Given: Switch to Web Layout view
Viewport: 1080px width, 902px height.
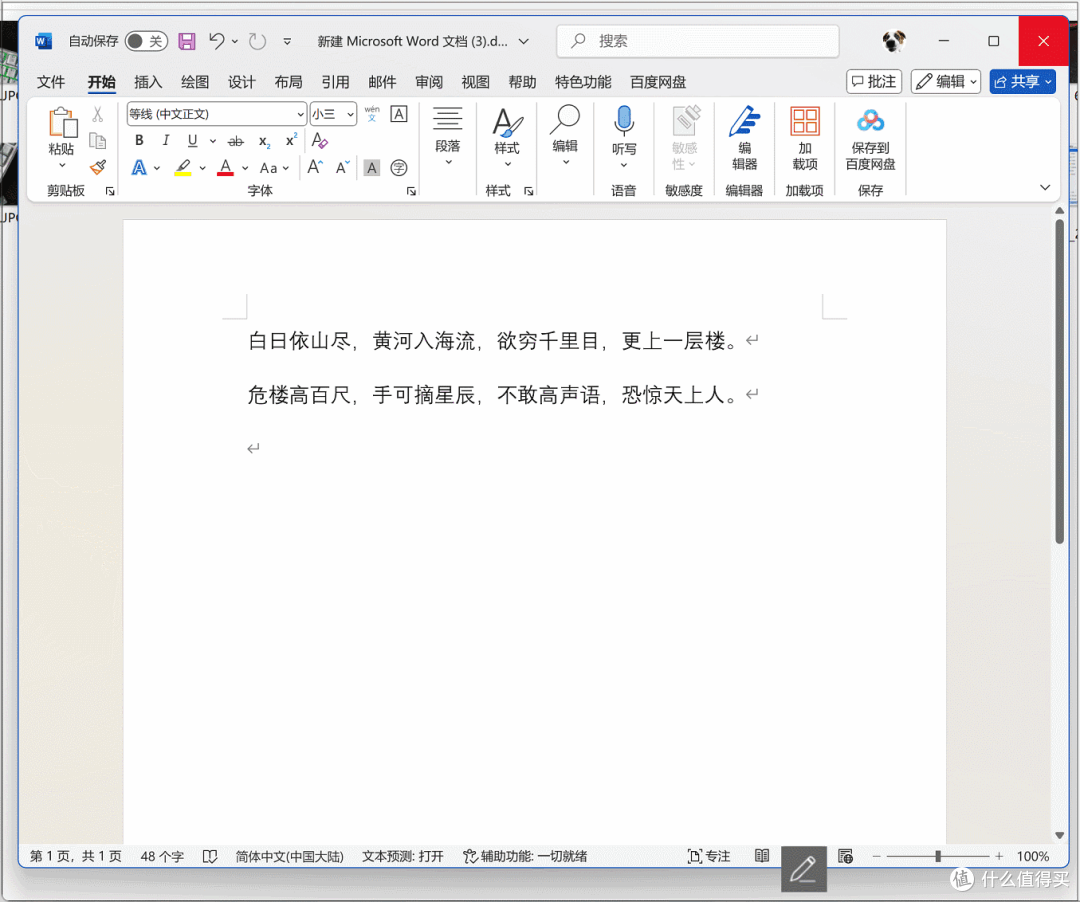Looking at the screenshot, I should coord(846,856).
